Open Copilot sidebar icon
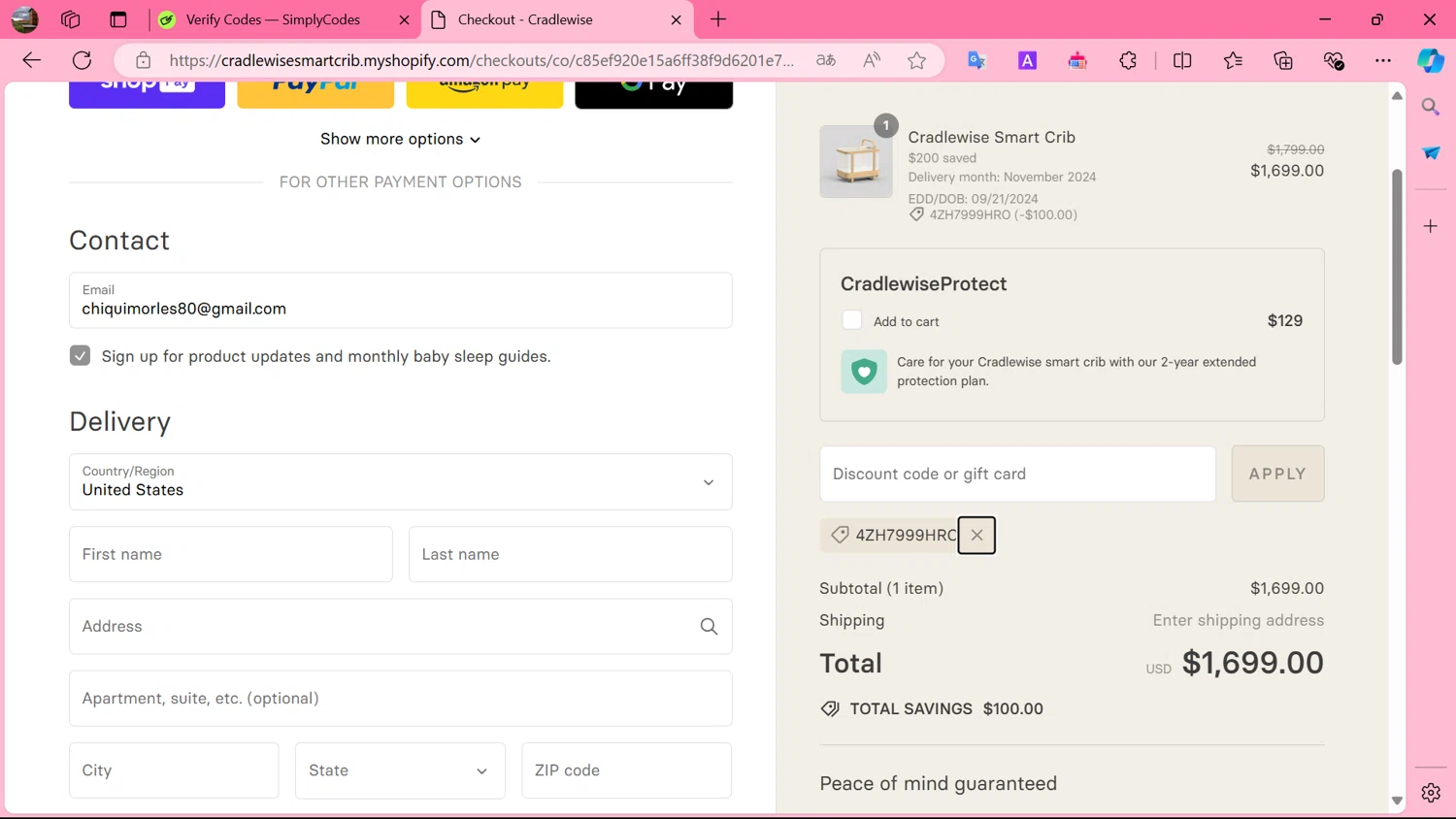 (1431, 60)
